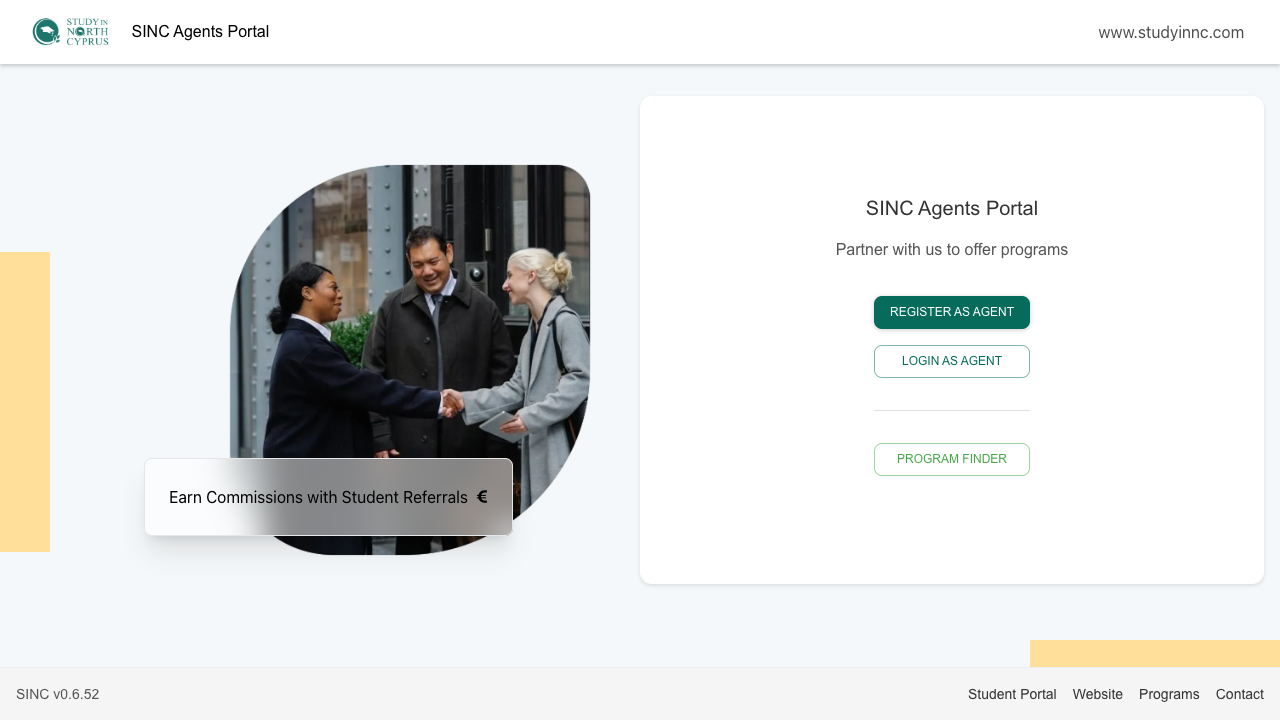Click the Earn Commissions with Student Referrals text
1280x720 pixels.
click(x=318, y=497)
